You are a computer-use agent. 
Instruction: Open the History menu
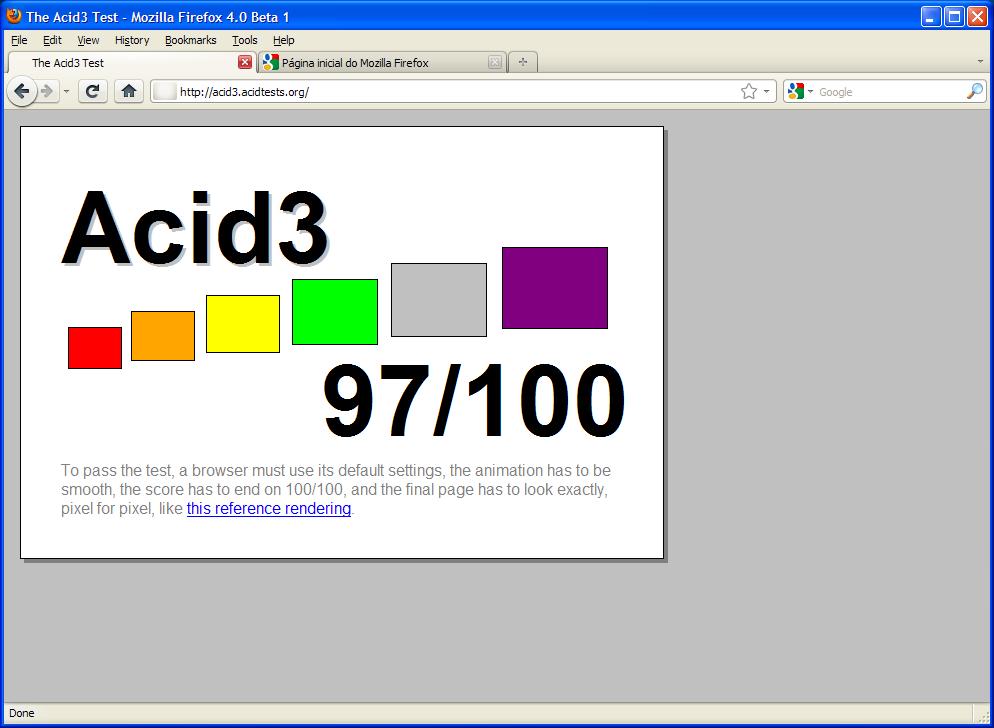click(132, 40)
